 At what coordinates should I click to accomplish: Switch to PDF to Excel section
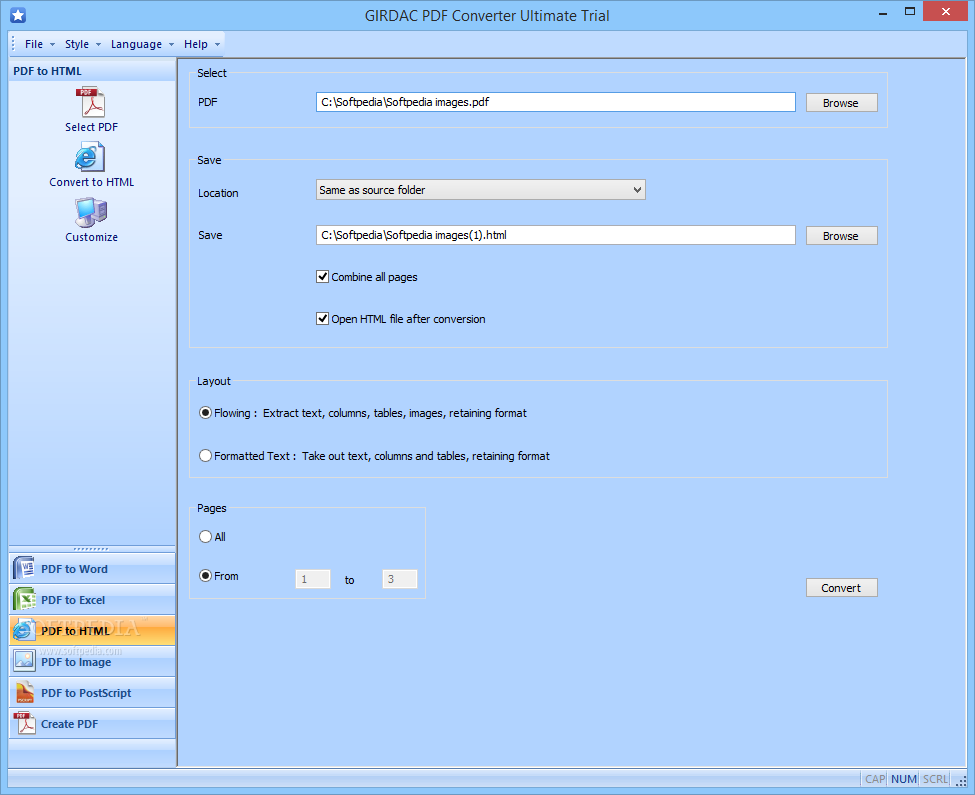92,600
